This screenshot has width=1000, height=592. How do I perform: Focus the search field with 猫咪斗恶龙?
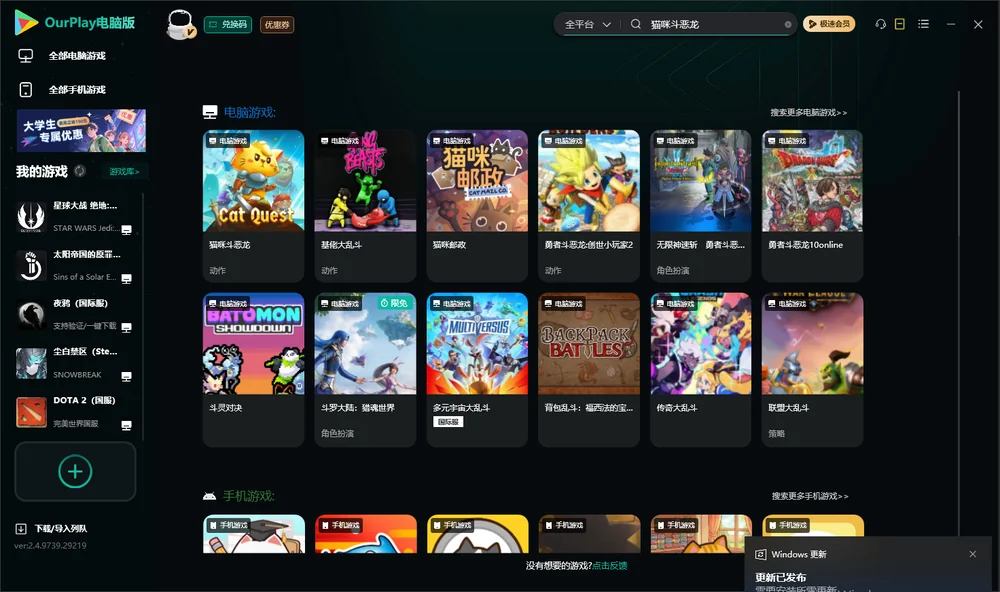click(x=714, y=24)
